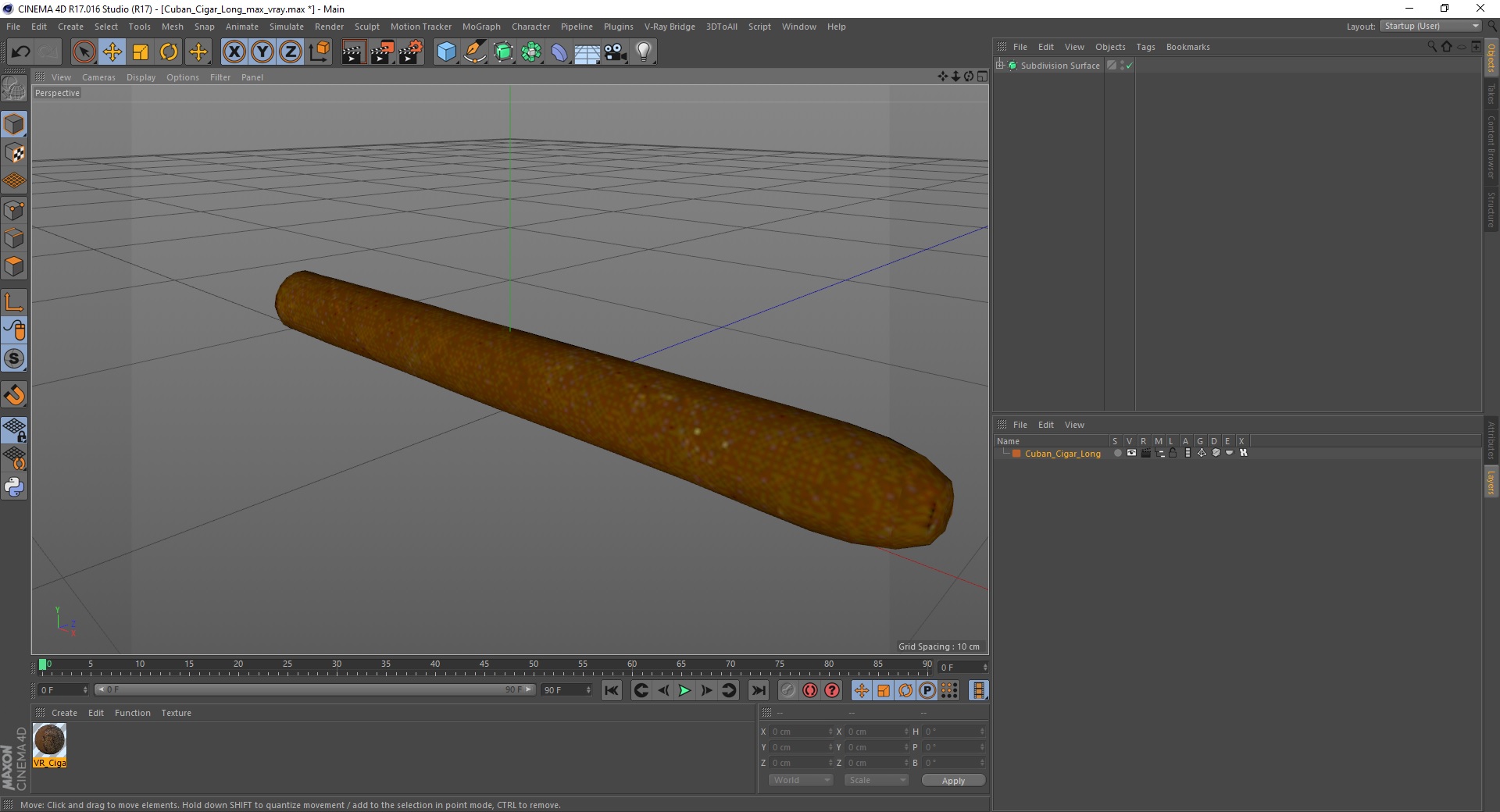Play the animation forward
1500x812 pixels.
pos(684,690)
